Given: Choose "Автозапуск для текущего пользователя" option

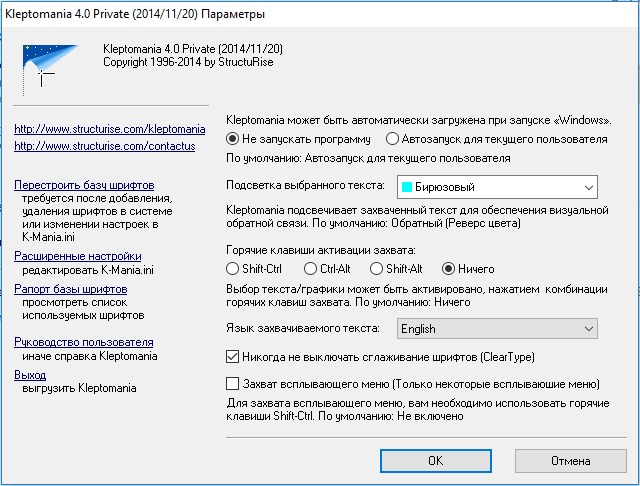Looking at the screenshot, I should [x=393, y=139].
